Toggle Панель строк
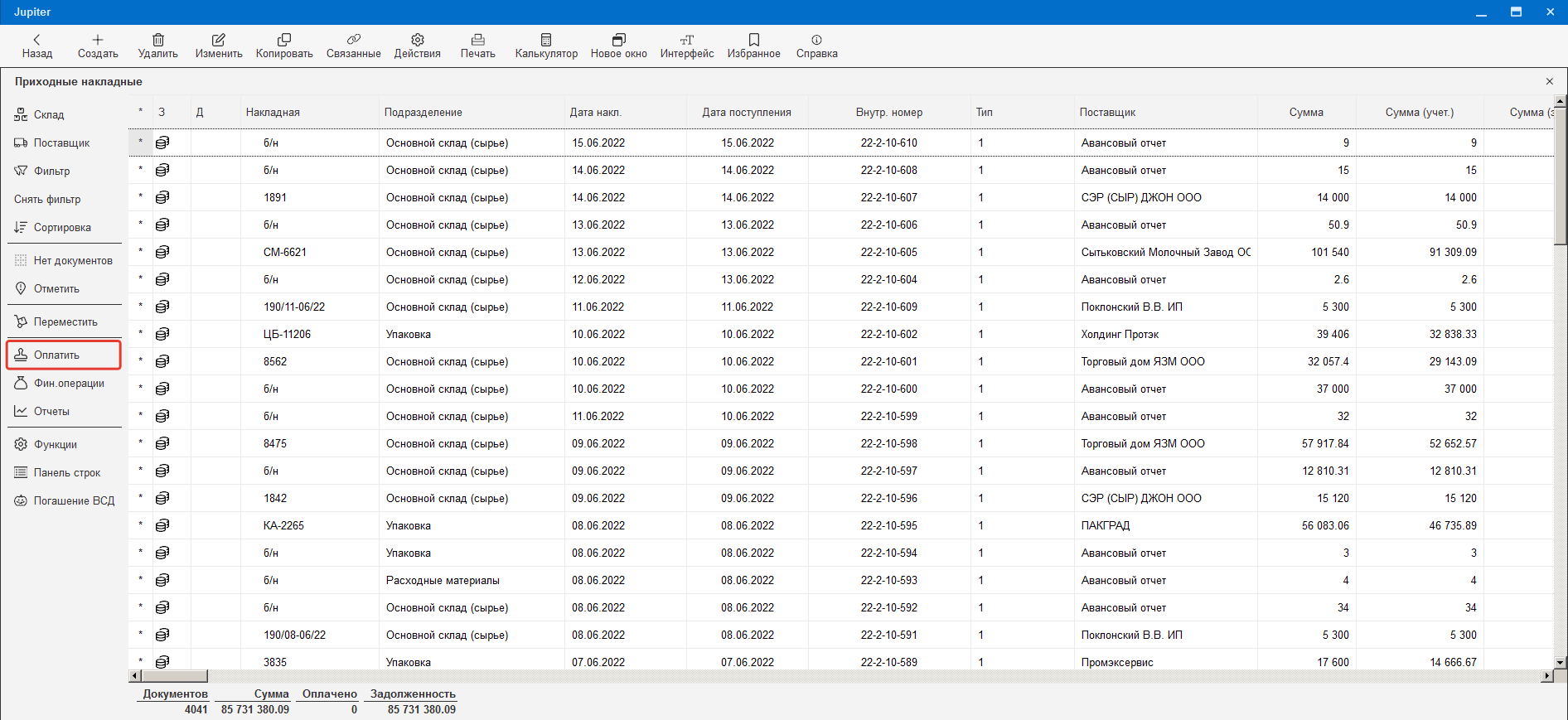 [57, 472]
